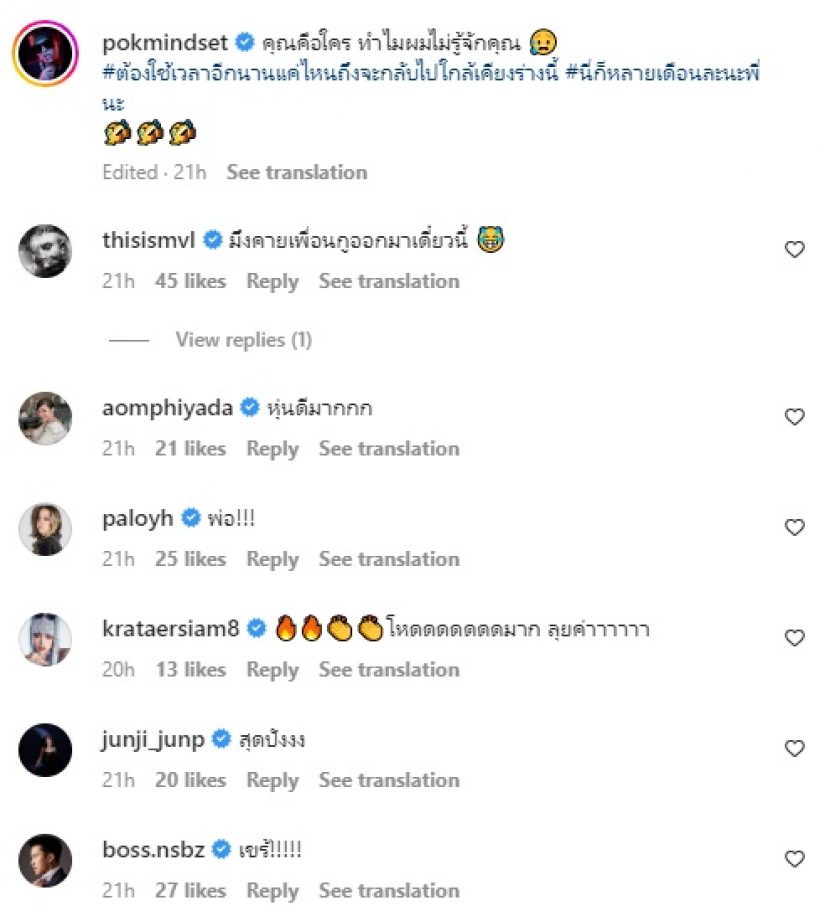Like the comment by thisismvl
820x921 pixels.
point(794,250)
